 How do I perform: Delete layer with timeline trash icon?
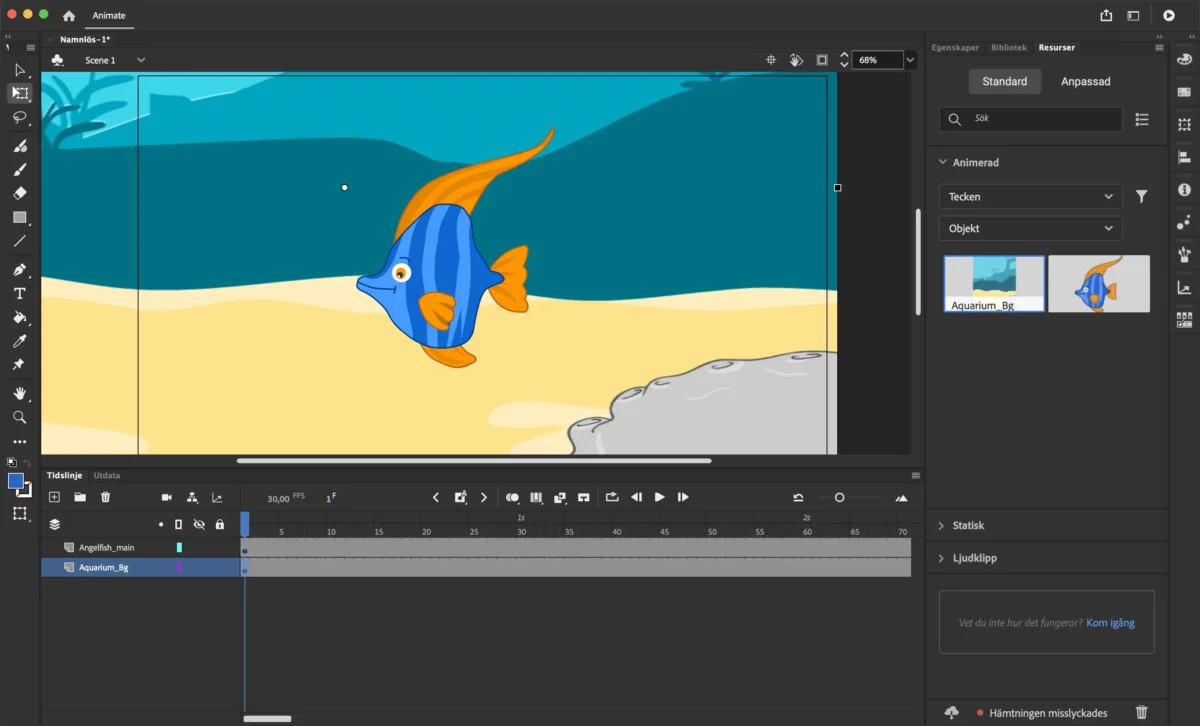tap(105, 497)
